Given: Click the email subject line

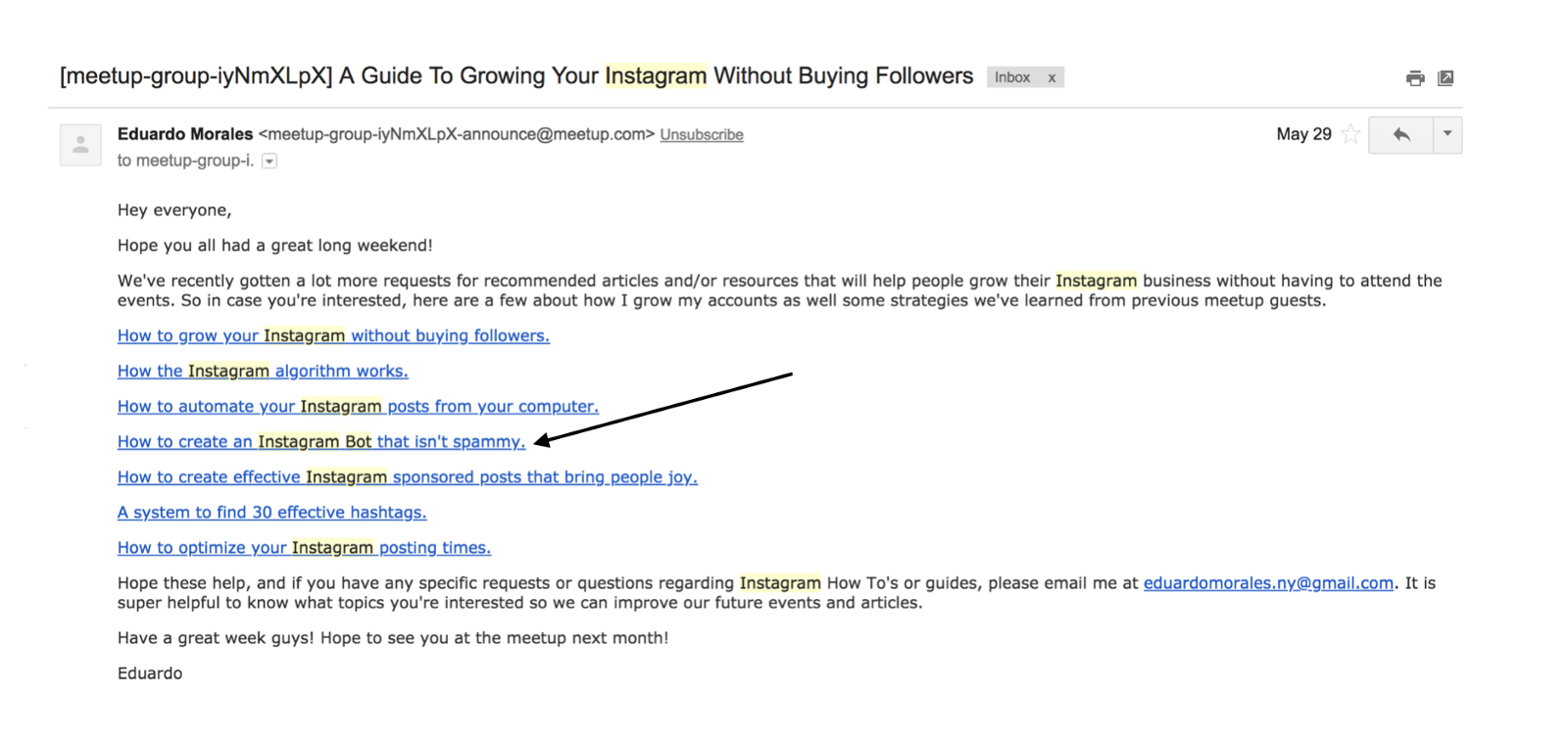Looking at the screenshot, I should tap(515, 76).
